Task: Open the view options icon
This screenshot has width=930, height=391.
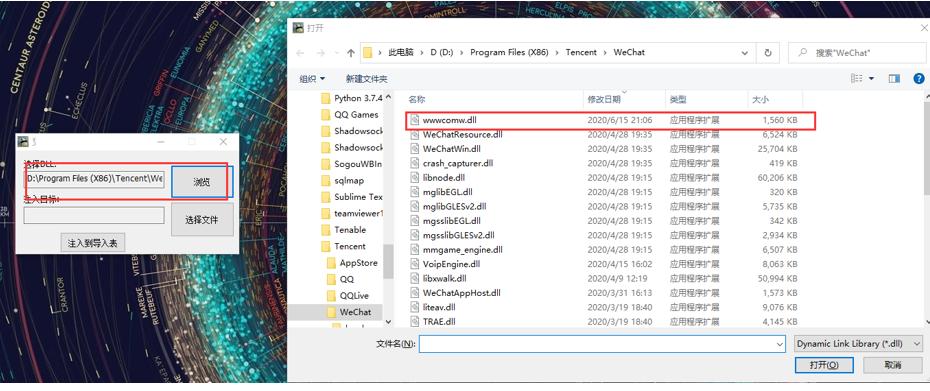Action: pyautogui.click(x=856, y=78)
